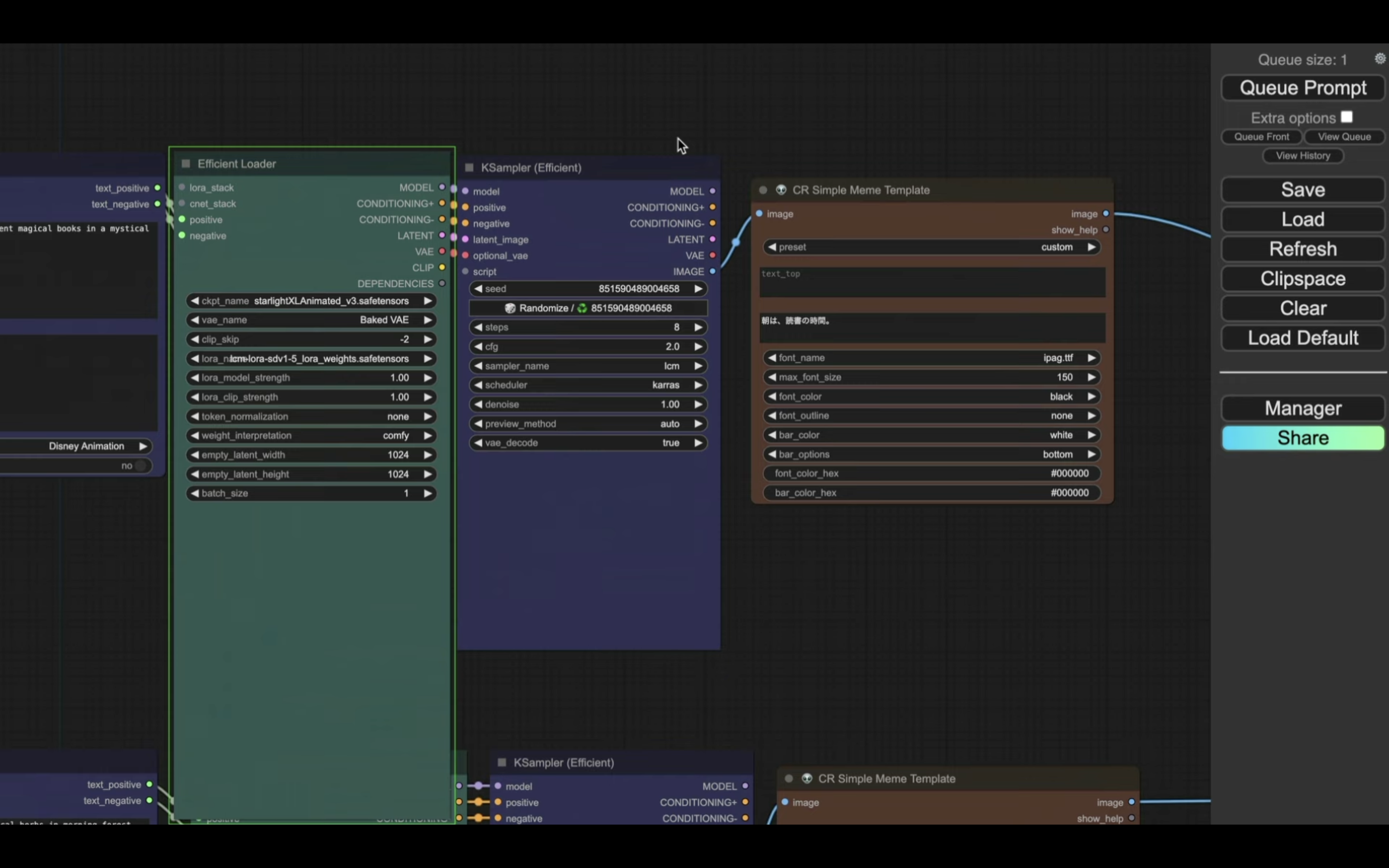Viewport: 1389px width, 868px height.
Task: Open the preview_method auto dropdown
Action: coord(588,424)
